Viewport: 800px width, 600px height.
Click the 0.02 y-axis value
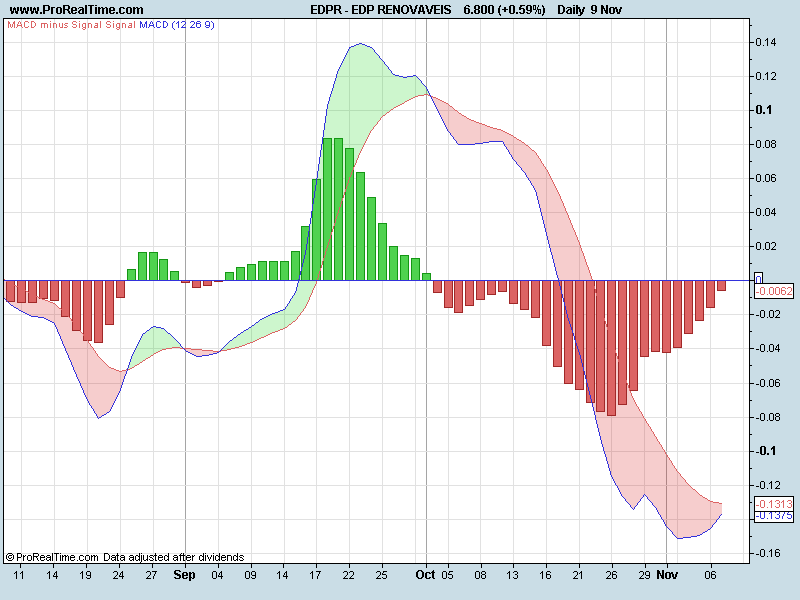point(766,246)
